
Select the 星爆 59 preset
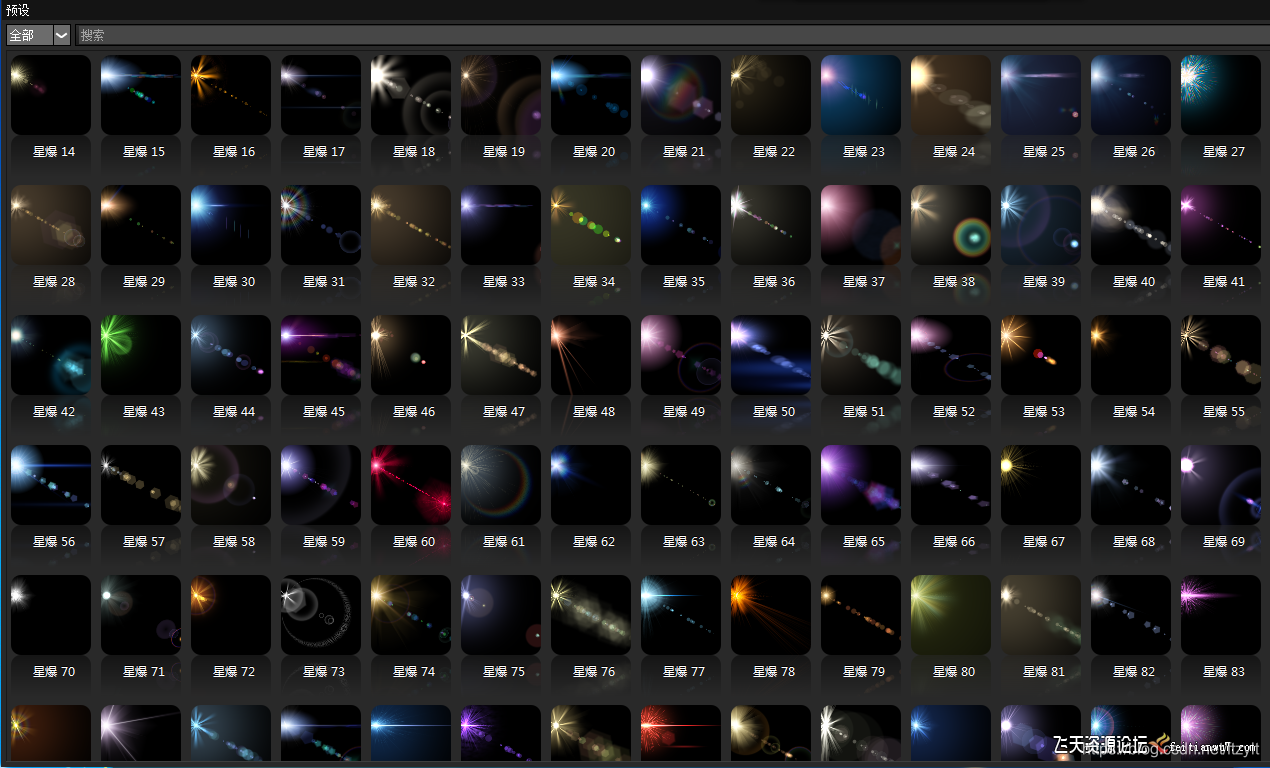(x=321, y=485)
